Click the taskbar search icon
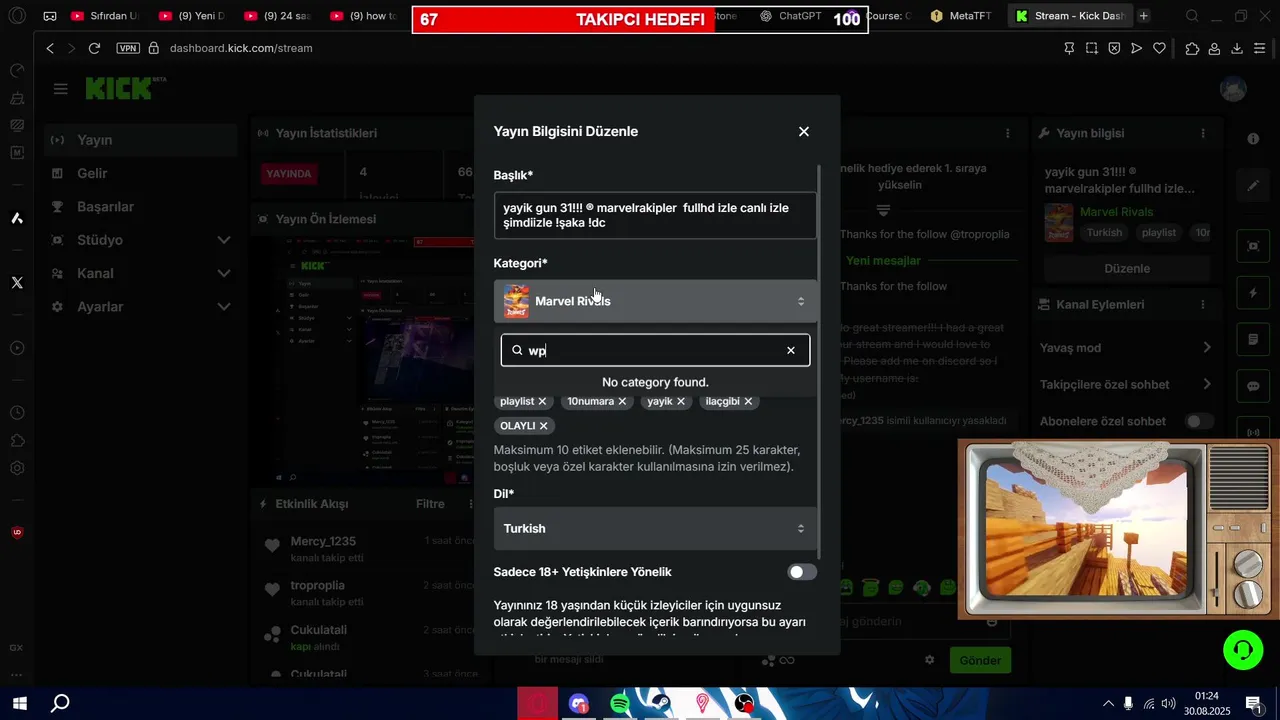Screen dimensions: 1280x720 click(x=60, y=704)
